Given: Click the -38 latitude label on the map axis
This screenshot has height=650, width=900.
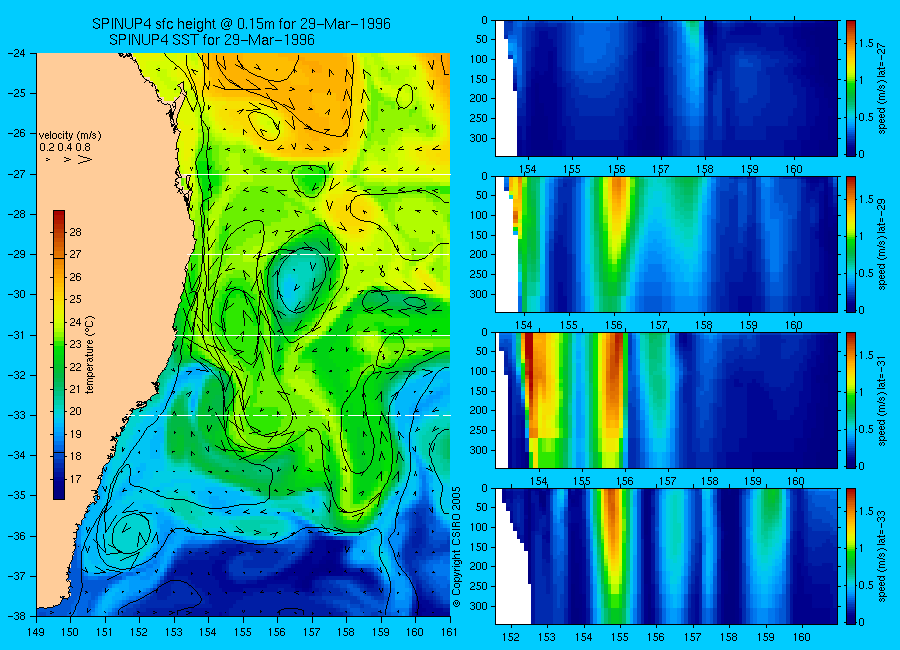Looking at the screenshot, I should [x=16, y=616].
